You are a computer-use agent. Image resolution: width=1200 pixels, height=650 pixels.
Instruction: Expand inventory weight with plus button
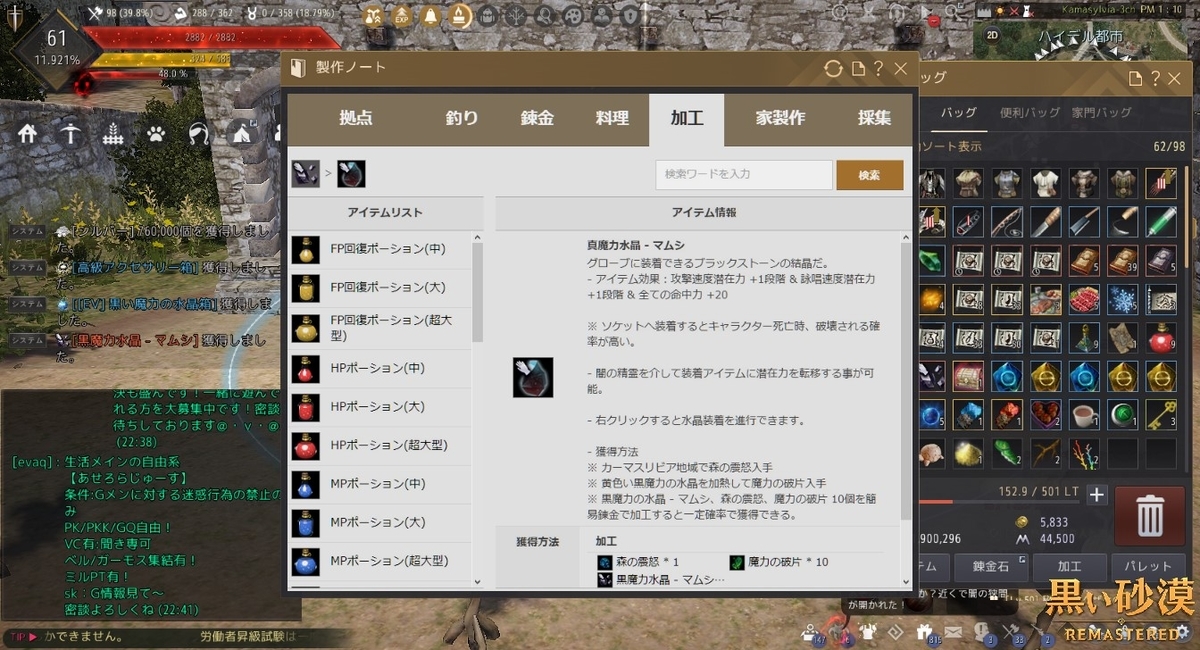point(1097,494)
